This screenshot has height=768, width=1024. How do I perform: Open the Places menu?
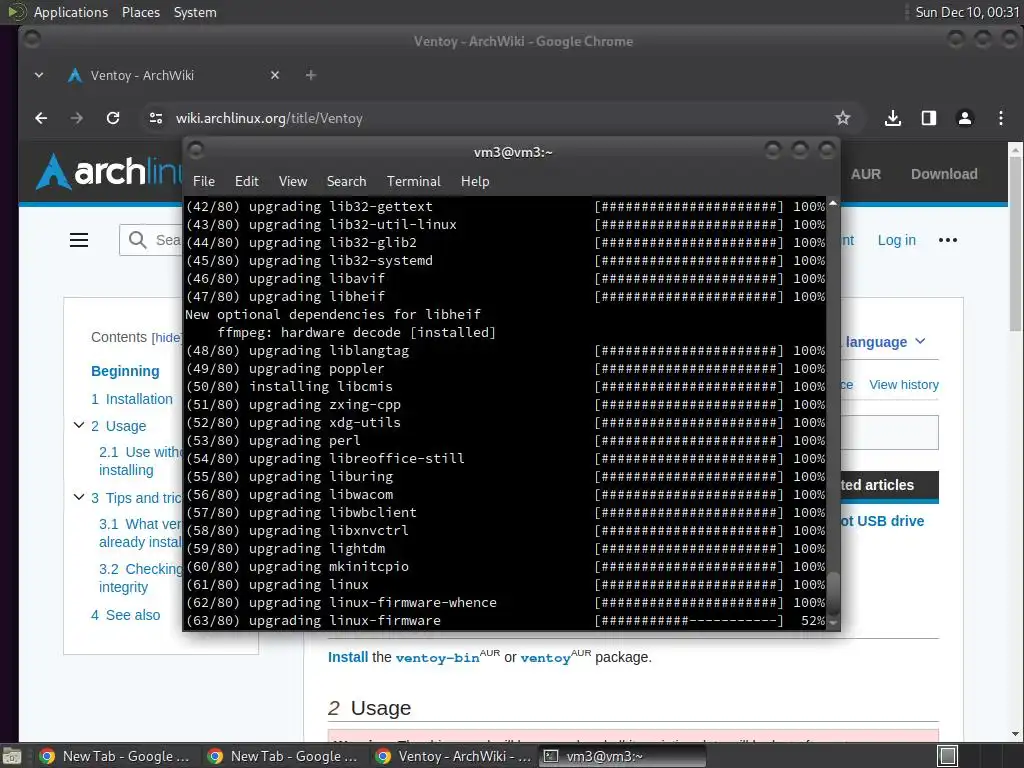[x=140, y=12]
